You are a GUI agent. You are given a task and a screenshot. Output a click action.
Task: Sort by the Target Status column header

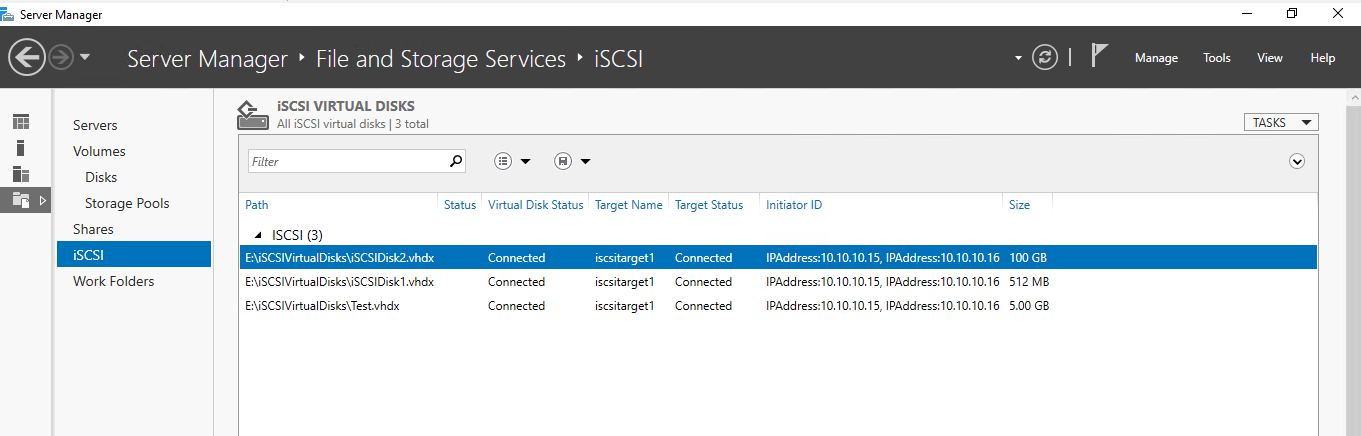click(x=709, y=205)
